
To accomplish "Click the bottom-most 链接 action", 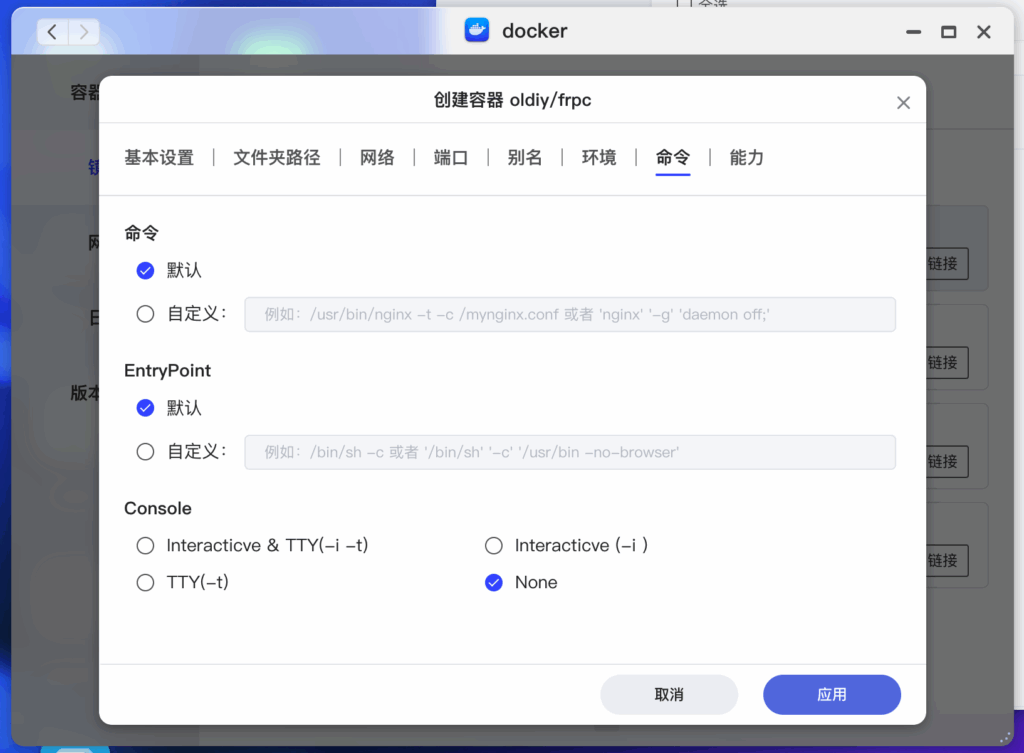I will point(944,560).
